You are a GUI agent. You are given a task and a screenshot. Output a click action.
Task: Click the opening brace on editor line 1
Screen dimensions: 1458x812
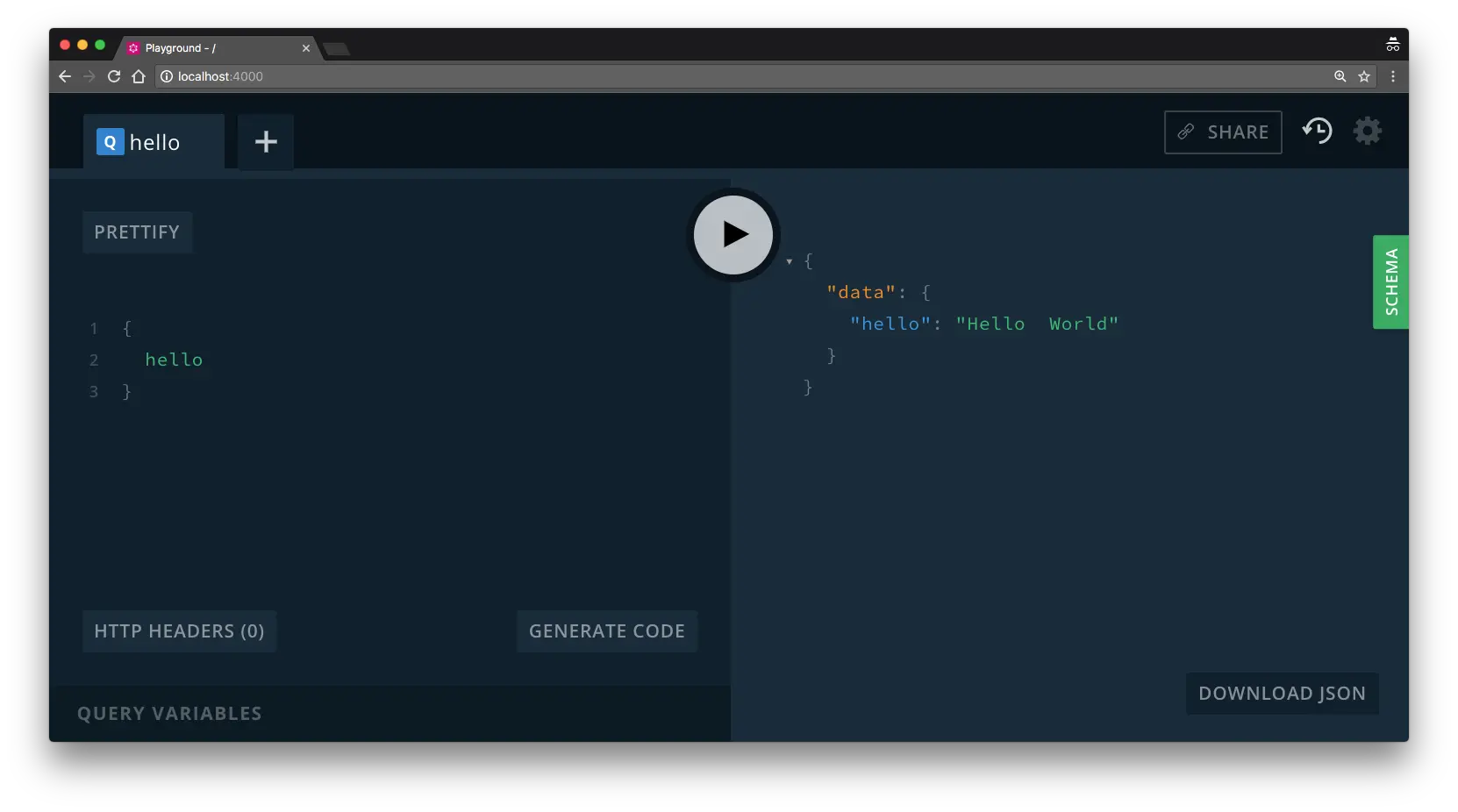coord(126,328)
